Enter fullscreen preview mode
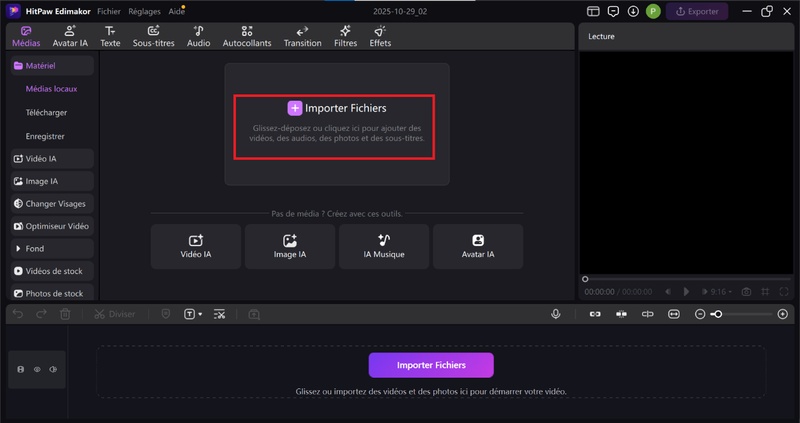Image resolution: width=800 pixels, height=423 pixels. pos(783,292)
